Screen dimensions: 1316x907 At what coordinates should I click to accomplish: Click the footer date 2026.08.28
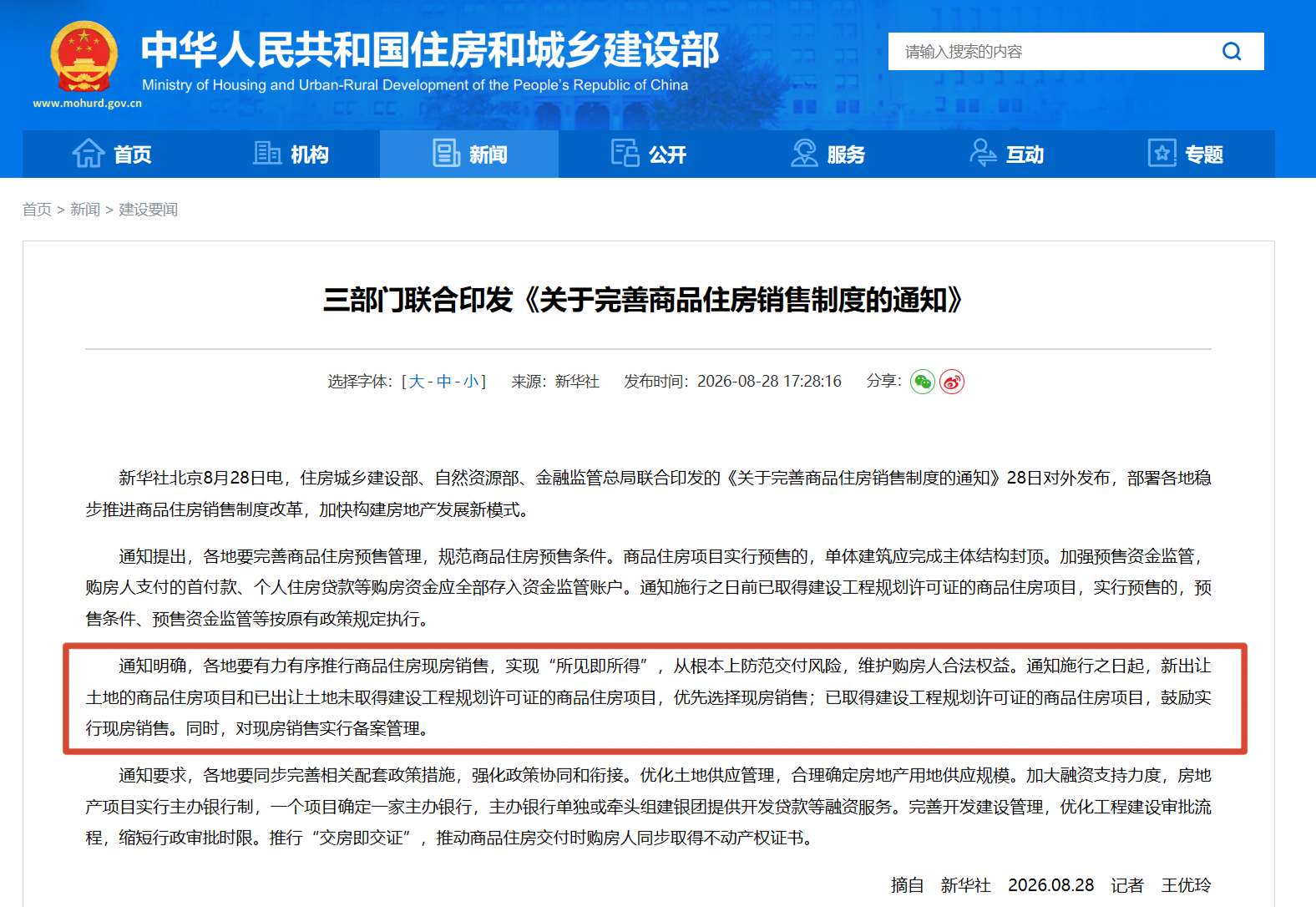[1050, 885]
